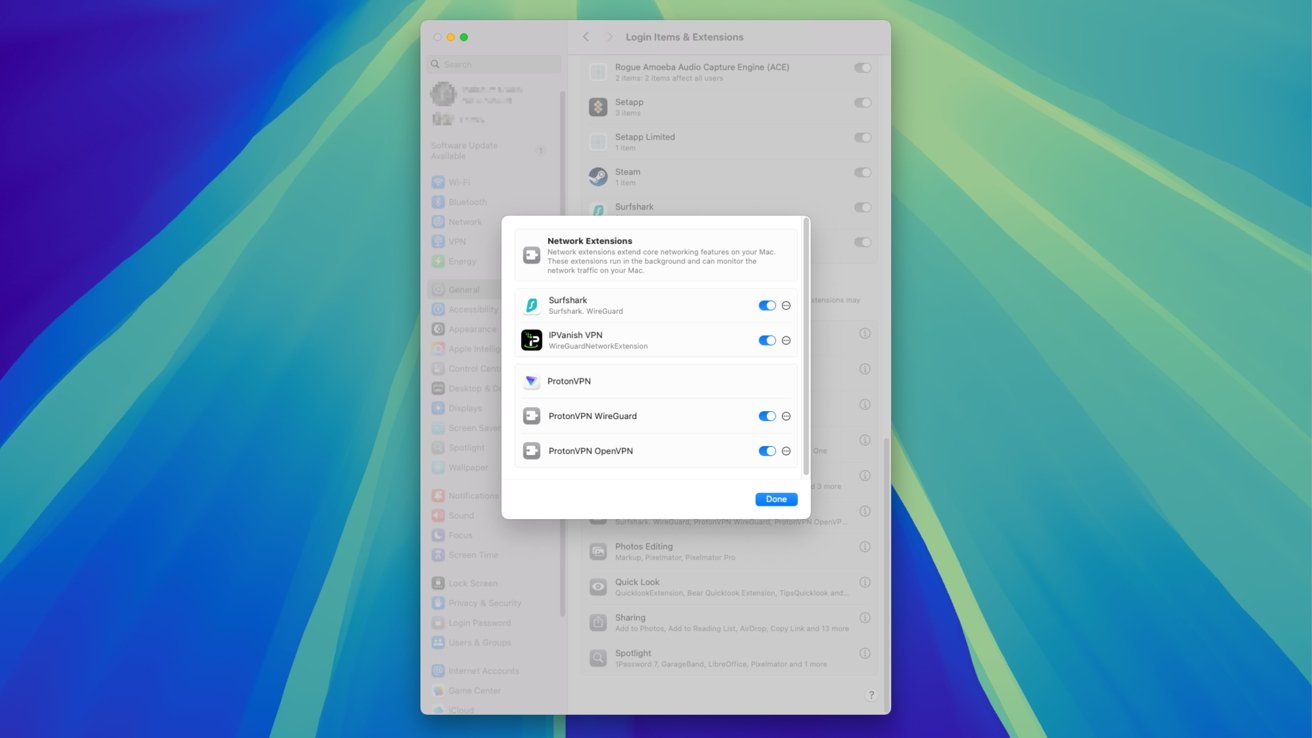Toggle the Setapp background item switch
This screenshot has width=1312, height=738.
862,103
